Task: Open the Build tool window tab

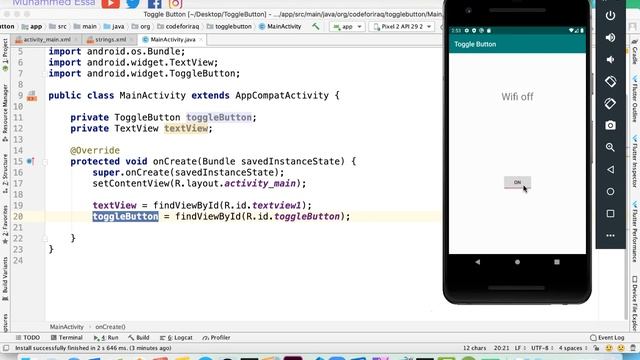Action: [x=139, y=338]
